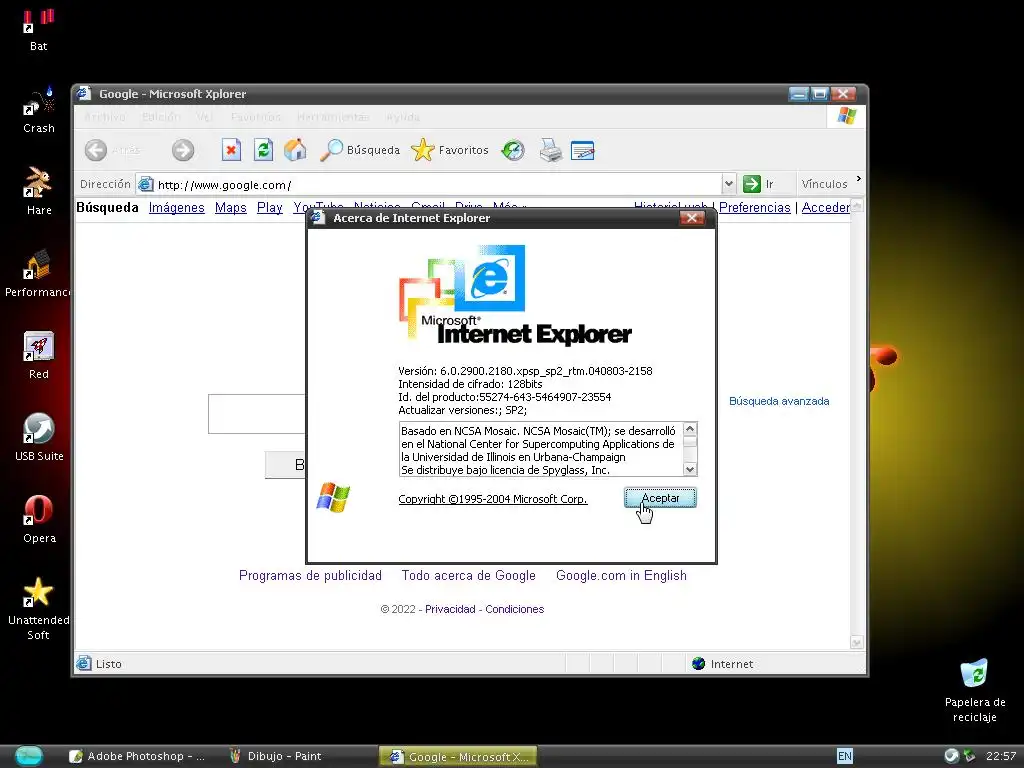Screen dimensions: 1024x768
Task: Switch to the Google.com in English link
Action: pos(621,575)
